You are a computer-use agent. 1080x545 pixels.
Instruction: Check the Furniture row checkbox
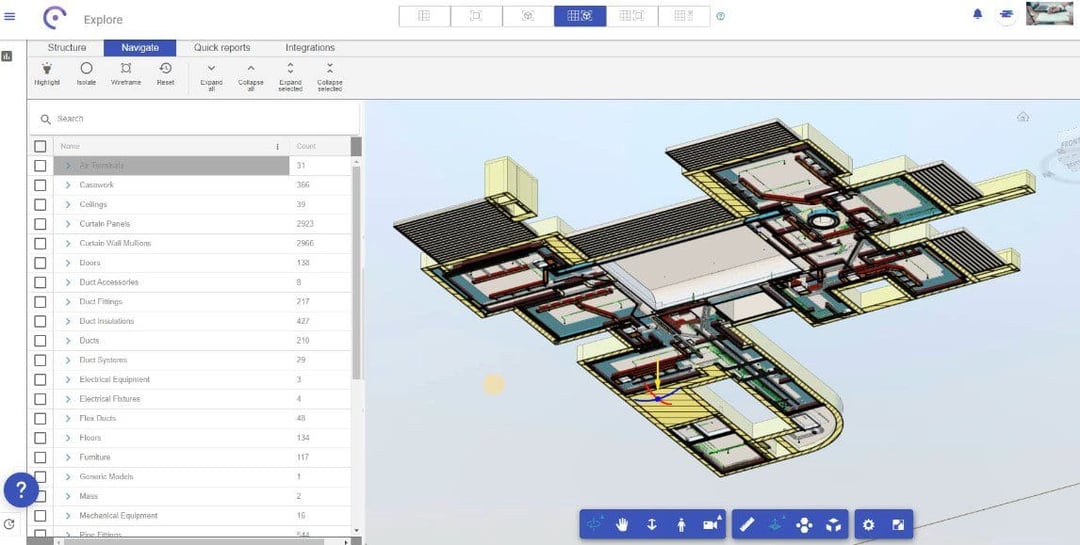click(x=40, y=457)
